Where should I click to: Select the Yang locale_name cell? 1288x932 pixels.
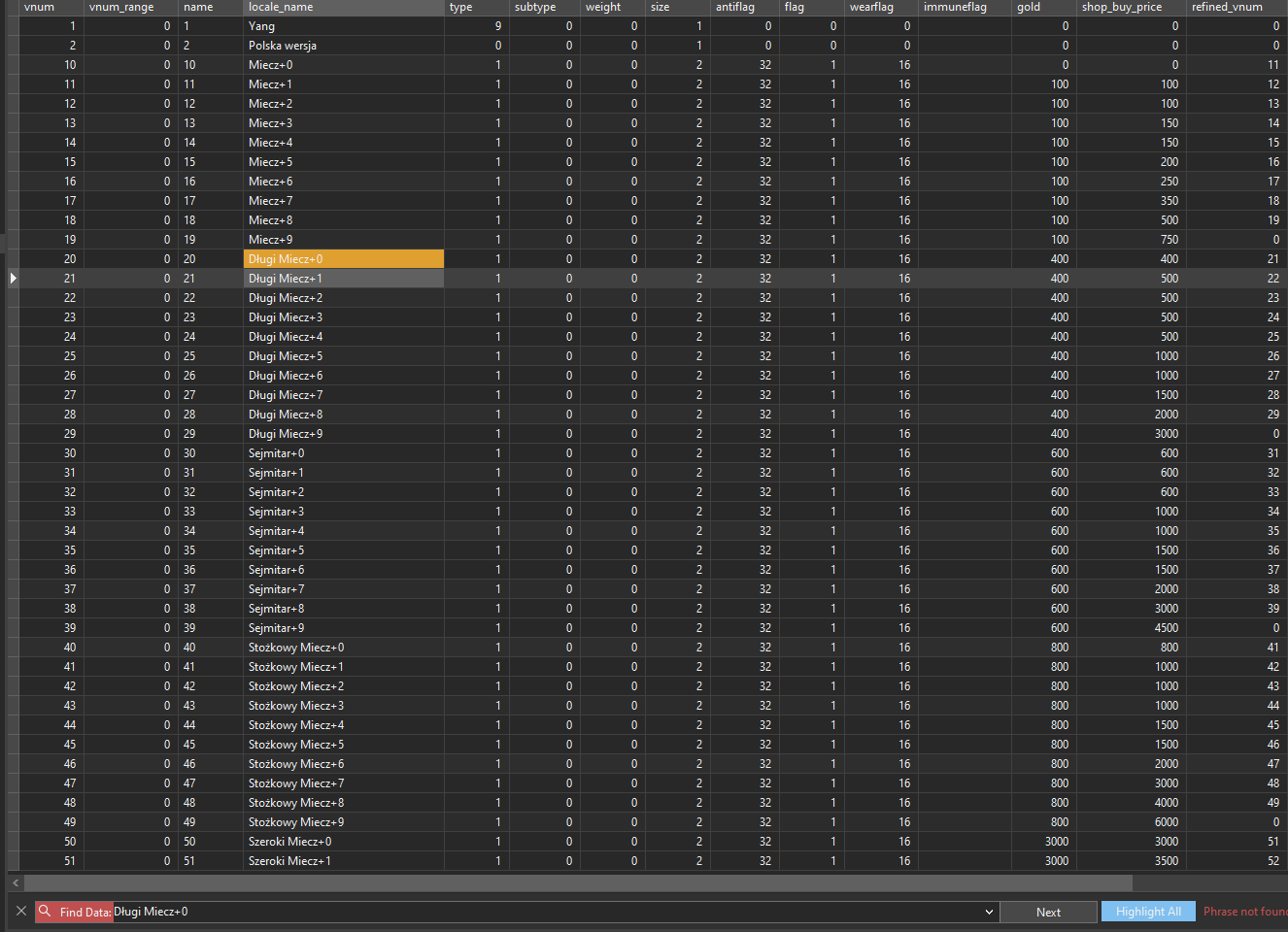coord(343,26)
